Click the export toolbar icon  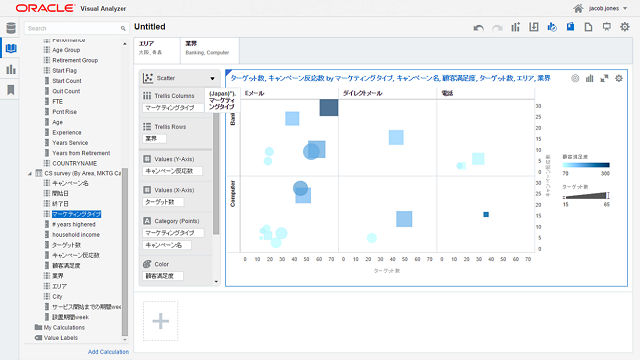coord(533,27)
